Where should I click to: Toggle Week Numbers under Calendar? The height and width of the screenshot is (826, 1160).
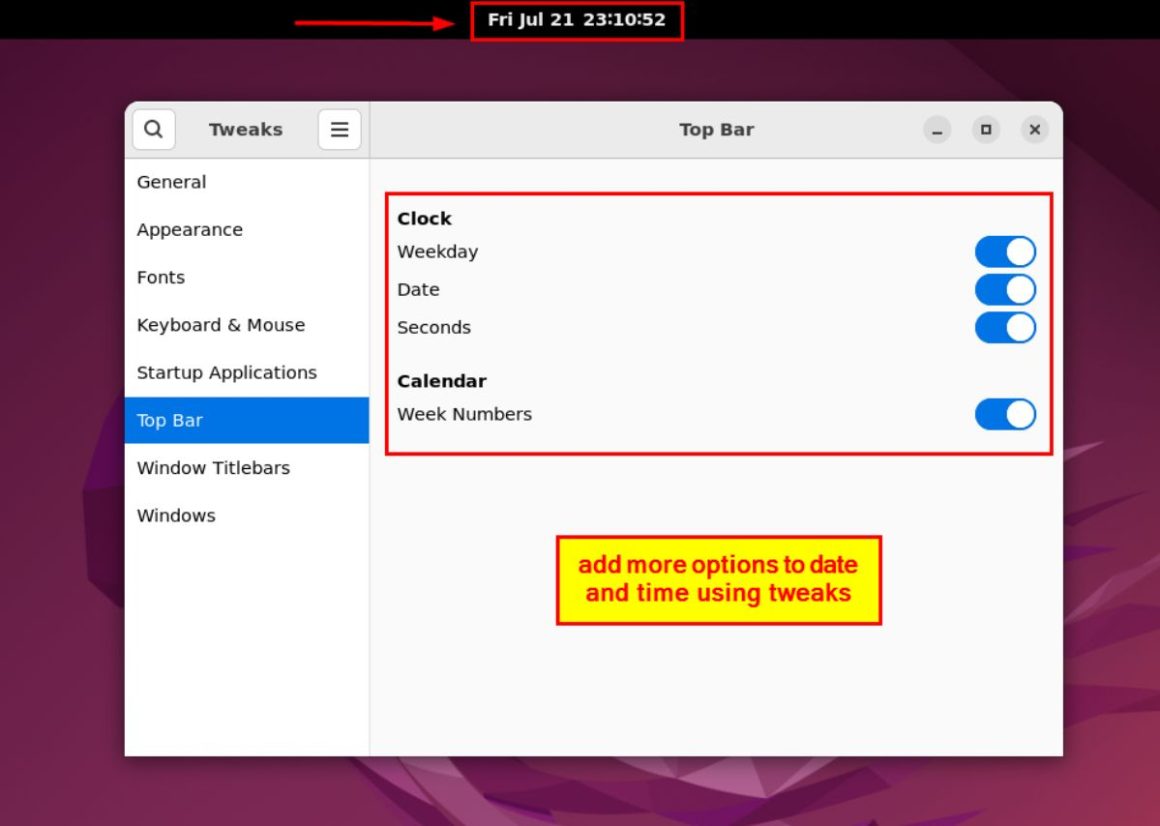(x=1004, y=414)
